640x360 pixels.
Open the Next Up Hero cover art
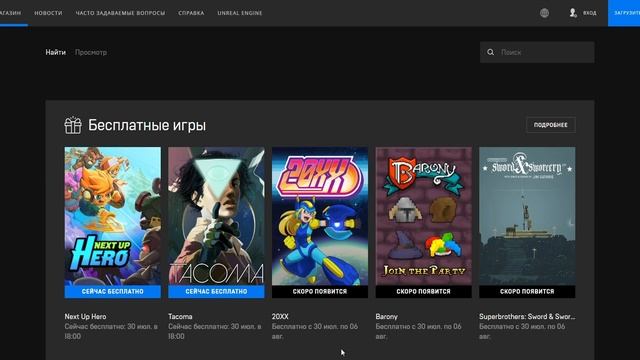(x=113, y=216)
